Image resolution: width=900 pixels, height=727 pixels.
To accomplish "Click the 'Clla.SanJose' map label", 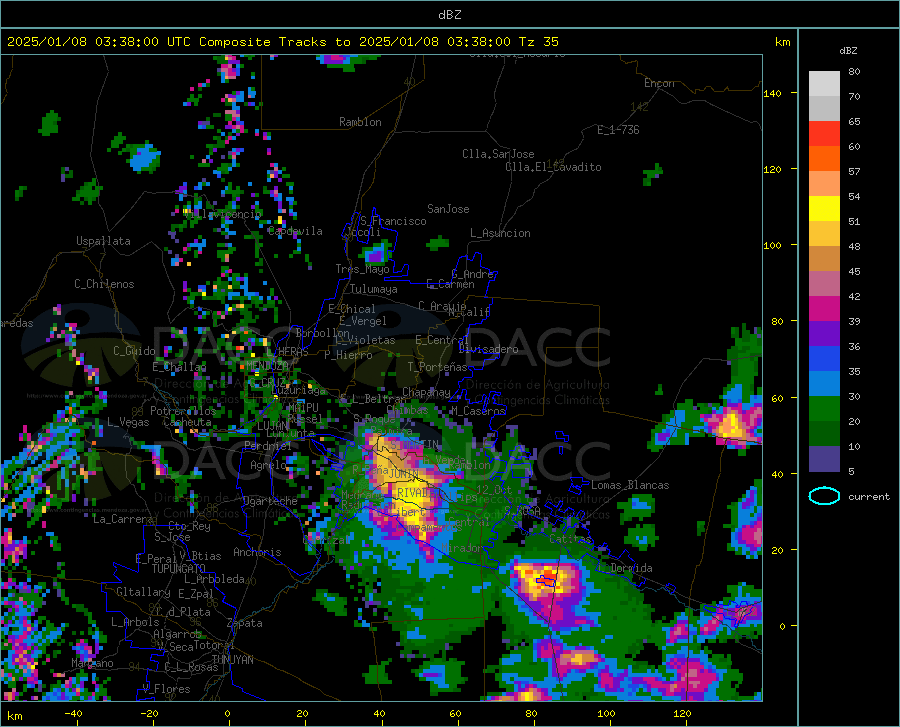I will point(498,154).
